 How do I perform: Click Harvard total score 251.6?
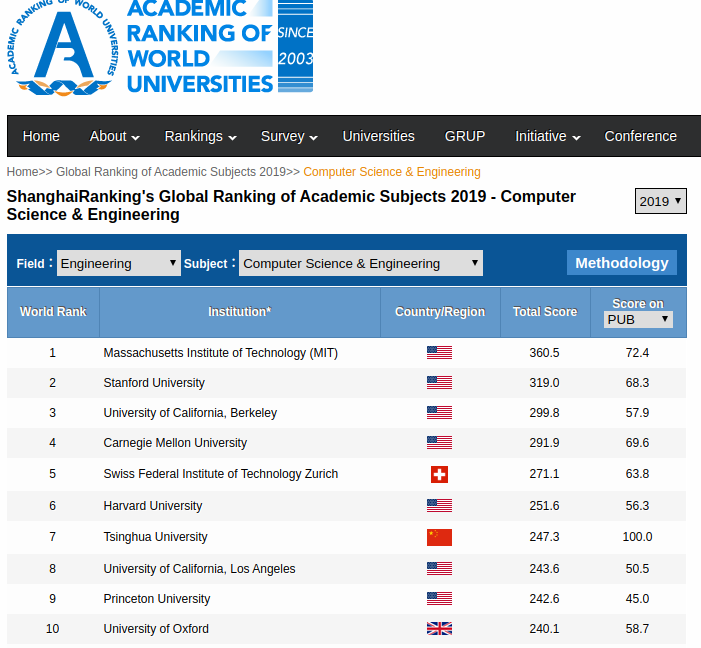544,506
